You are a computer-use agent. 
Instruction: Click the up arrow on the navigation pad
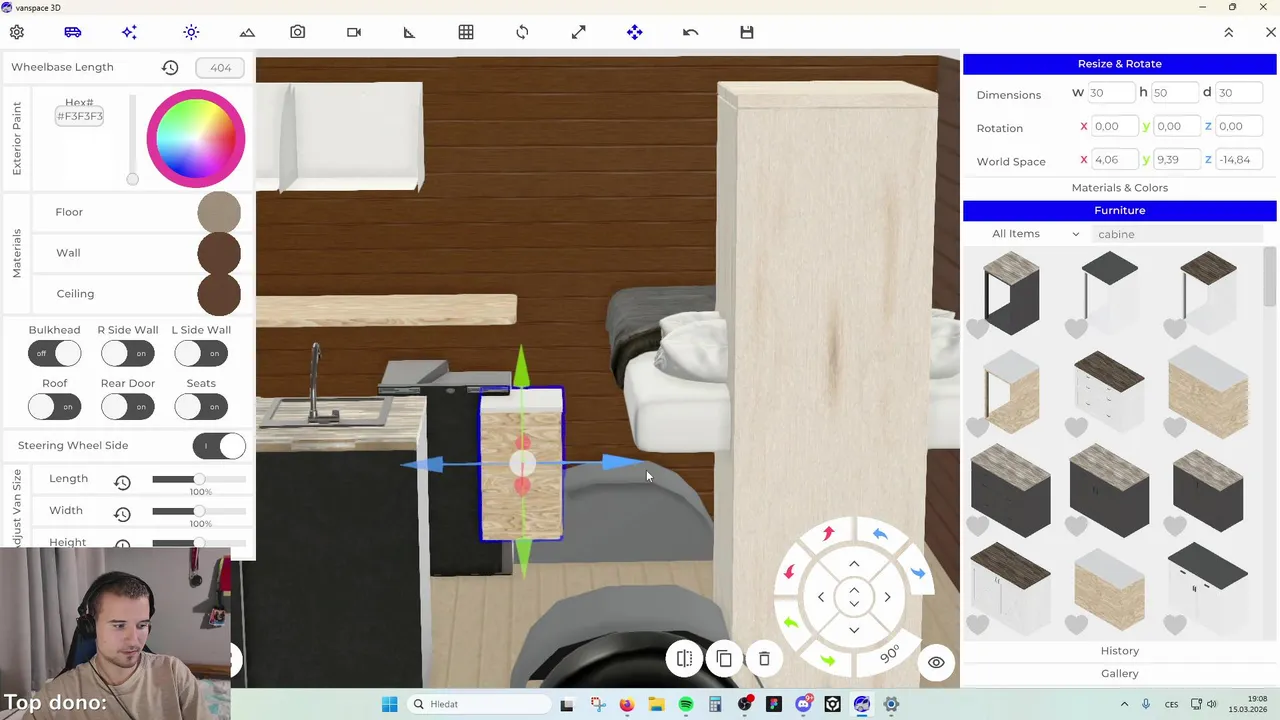point(854,565)
